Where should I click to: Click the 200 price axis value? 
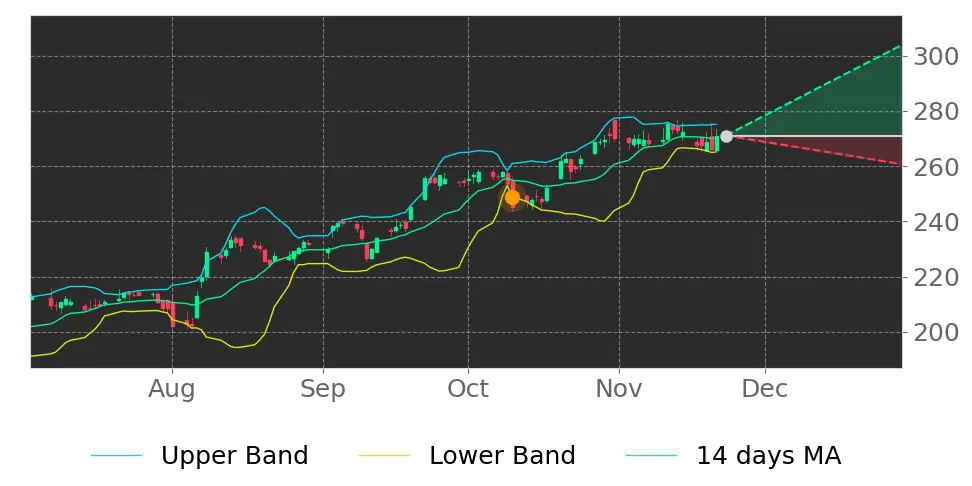coord(935,332)
